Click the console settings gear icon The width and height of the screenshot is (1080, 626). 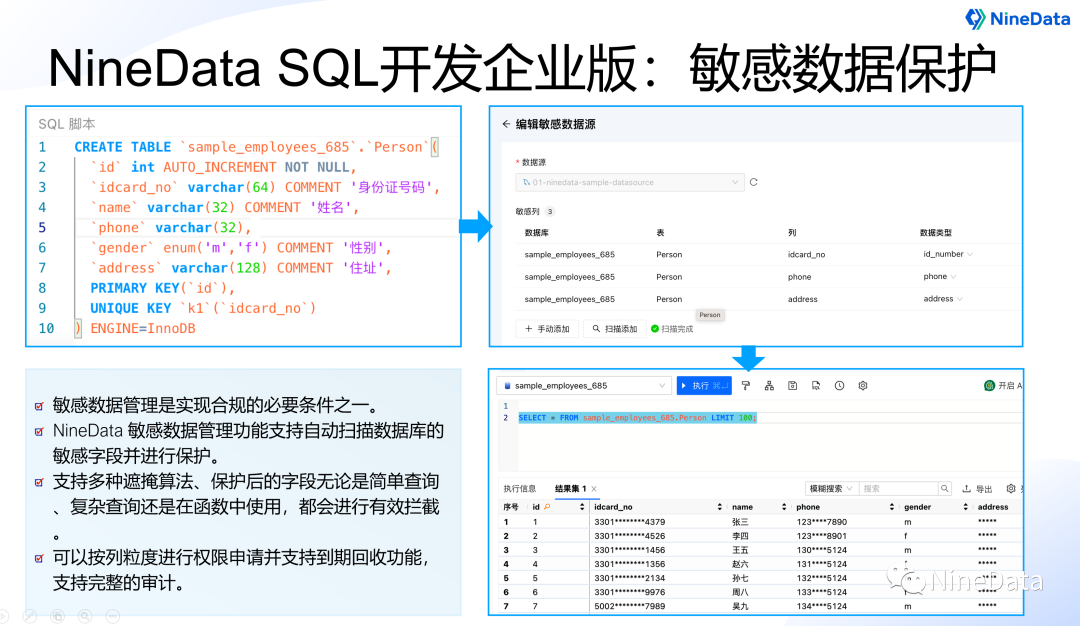(863, 386)
